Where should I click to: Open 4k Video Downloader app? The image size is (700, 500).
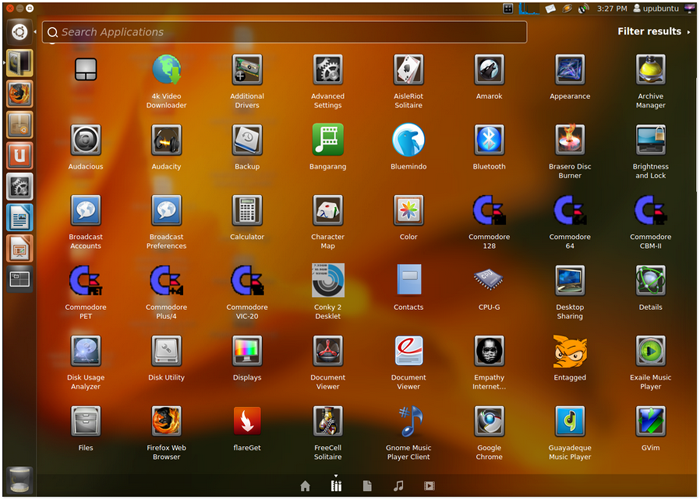(x=167, y=70)
